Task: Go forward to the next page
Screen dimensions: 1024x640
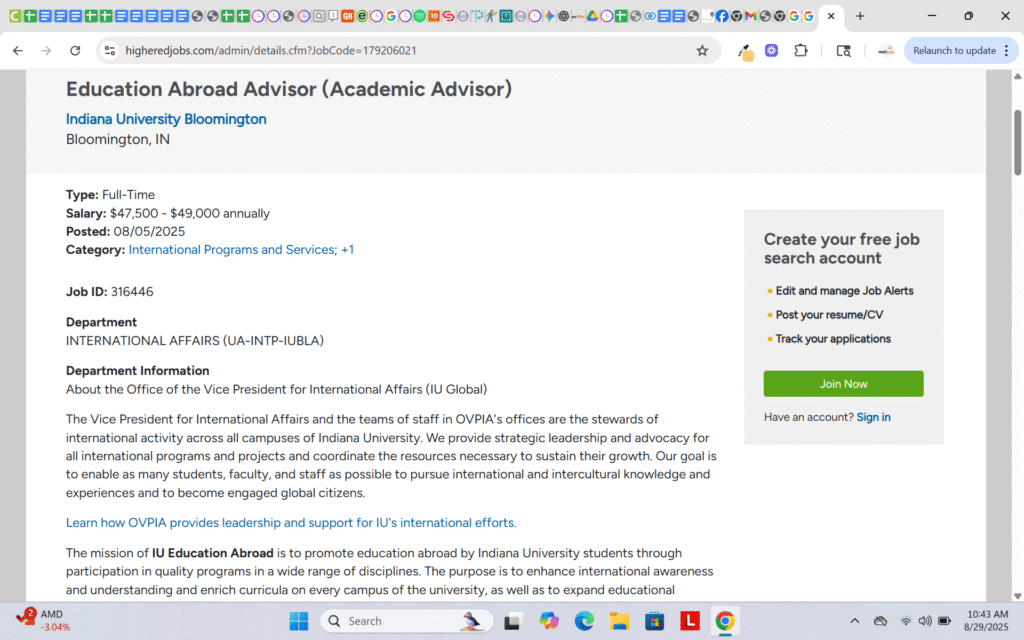Action: [x=46, y=50]
